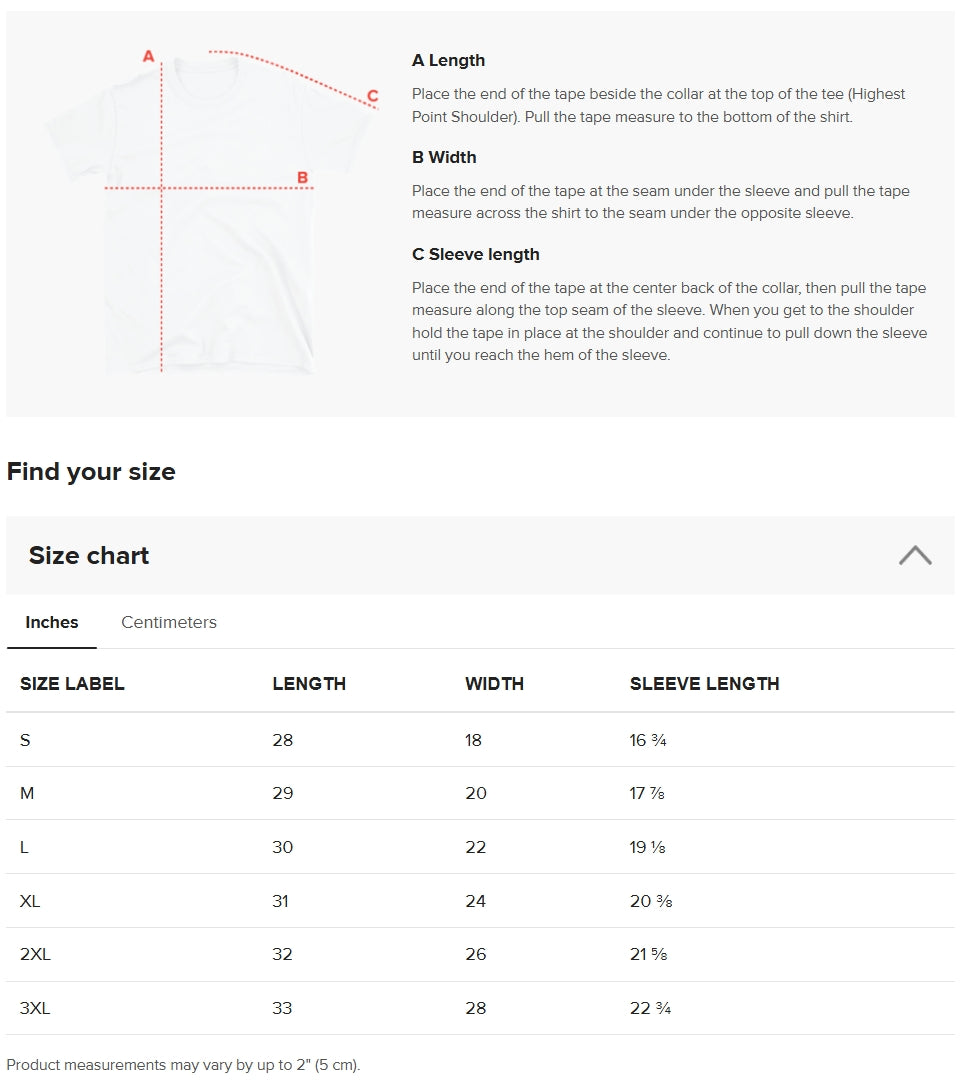This screenshot has height=1084, width=972.
Task: Click the A Length instruction heading
Action: (x=449, y=61)
